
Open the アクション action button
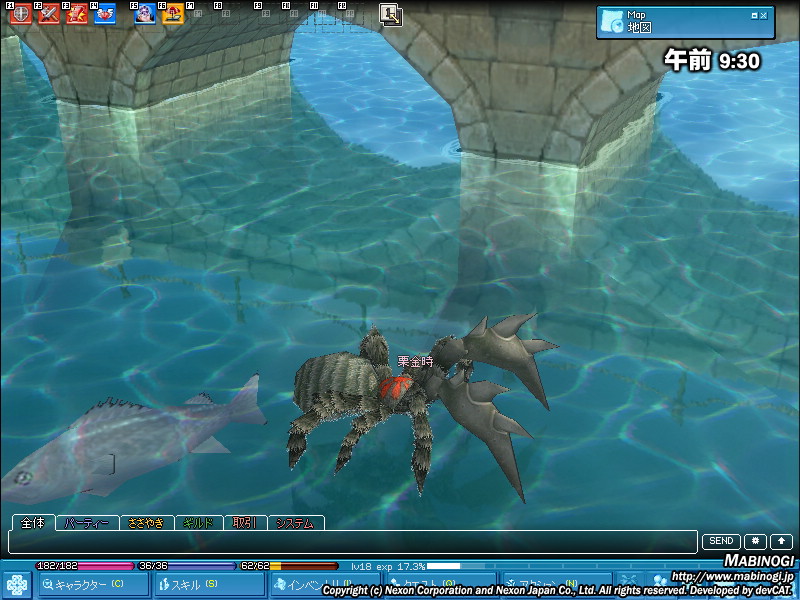click(557, 585)
